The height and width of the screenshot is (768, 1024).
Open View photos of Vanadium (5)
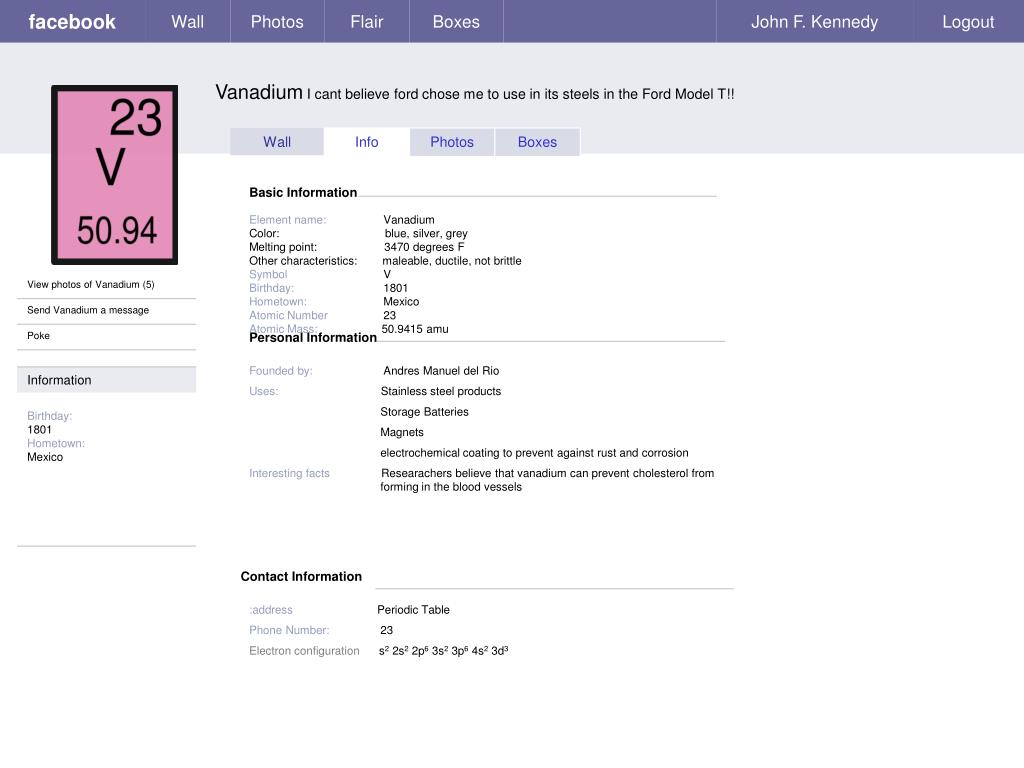coord(91,284)
